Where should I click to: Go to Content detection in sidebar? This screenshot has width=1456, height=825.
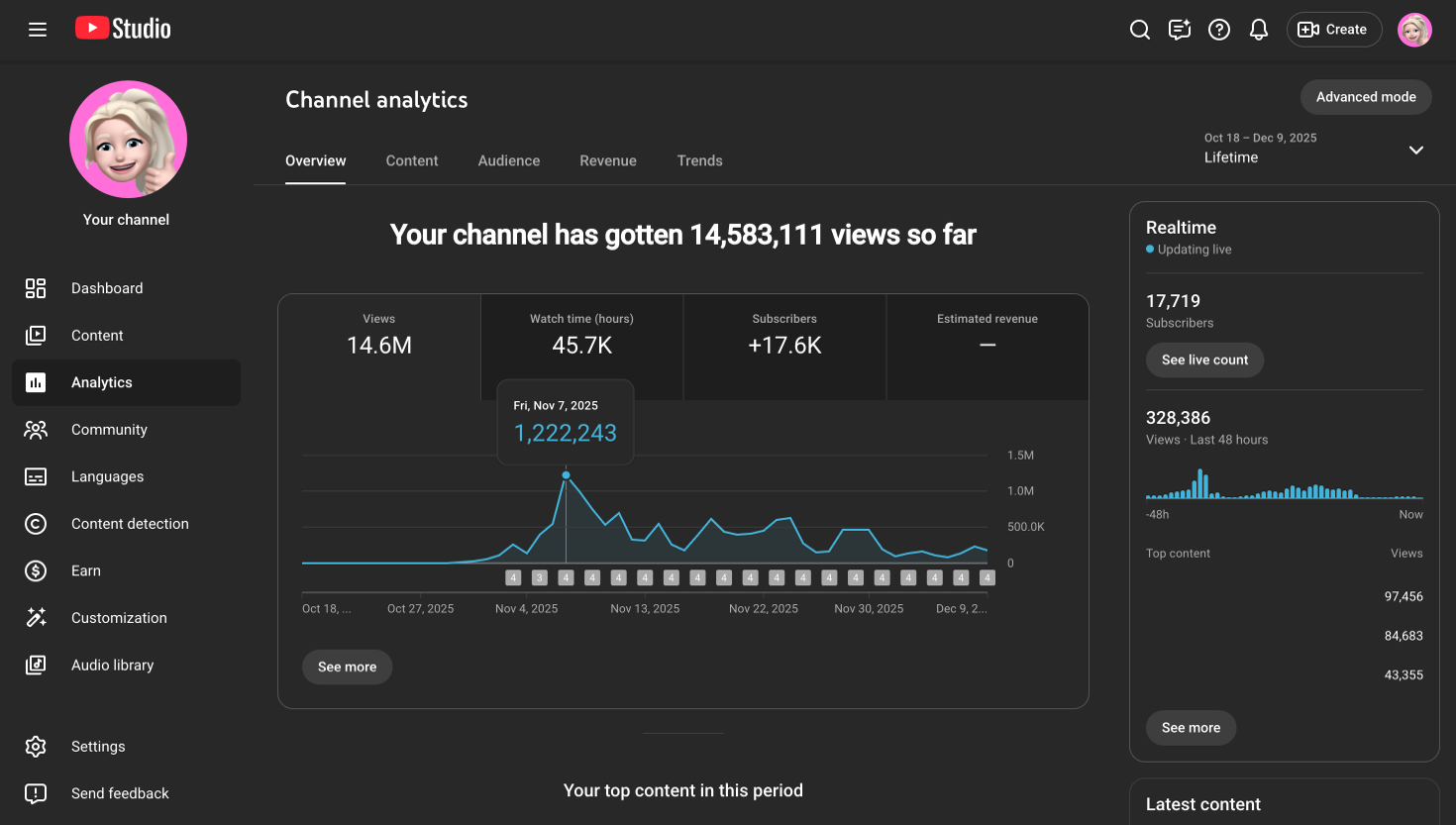pyautogui.click(x=130, y=524)
